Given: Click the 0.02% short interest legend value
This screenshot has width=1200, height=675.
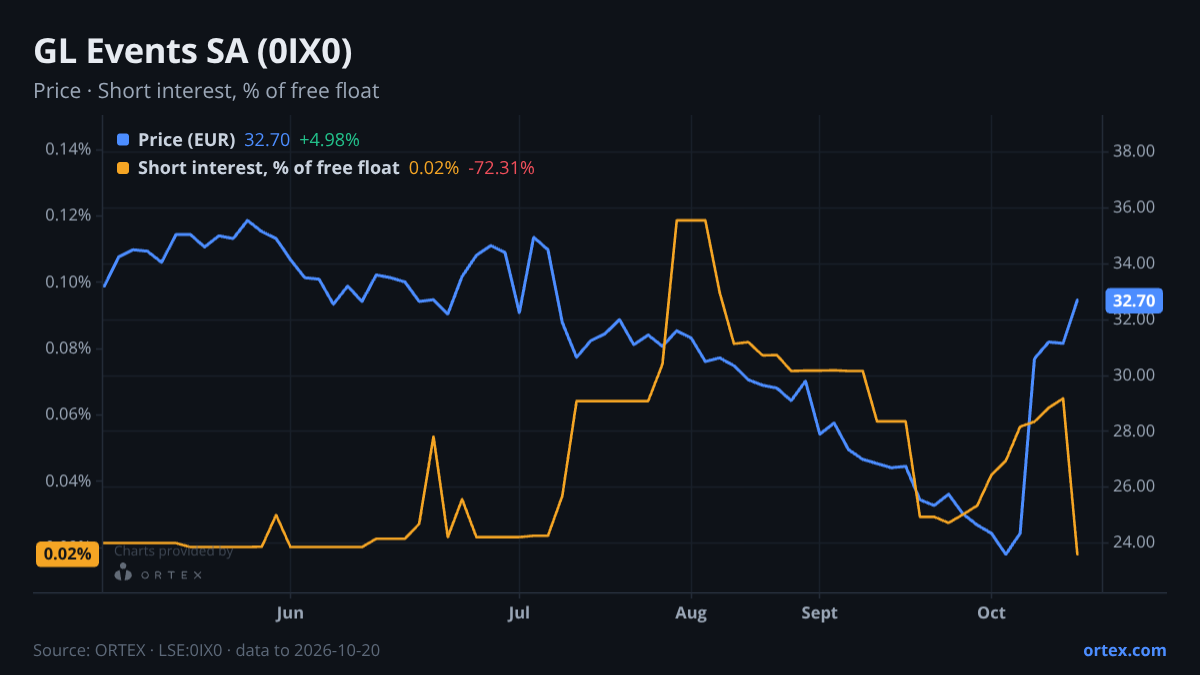Looking at the screenshot, I should 434,168.
